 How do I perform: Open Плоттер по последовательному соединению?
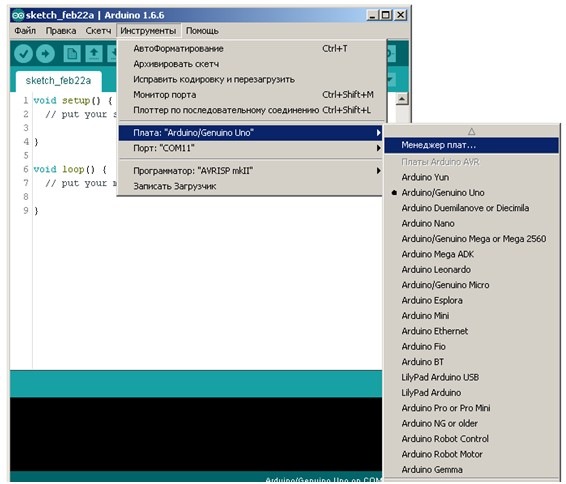tap(251, 110)
